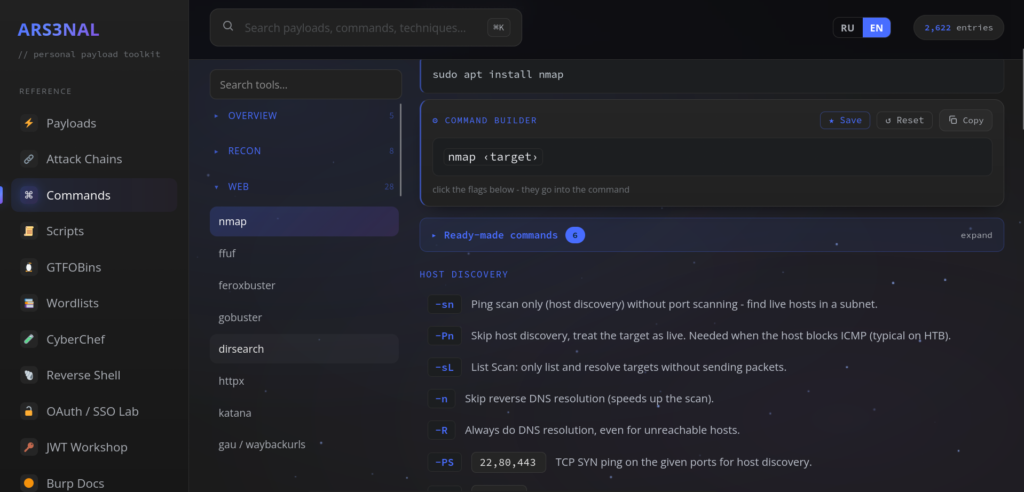1024x492 pixels.
Task: Open the Wordlists books icon
Action: pos(29,303)
